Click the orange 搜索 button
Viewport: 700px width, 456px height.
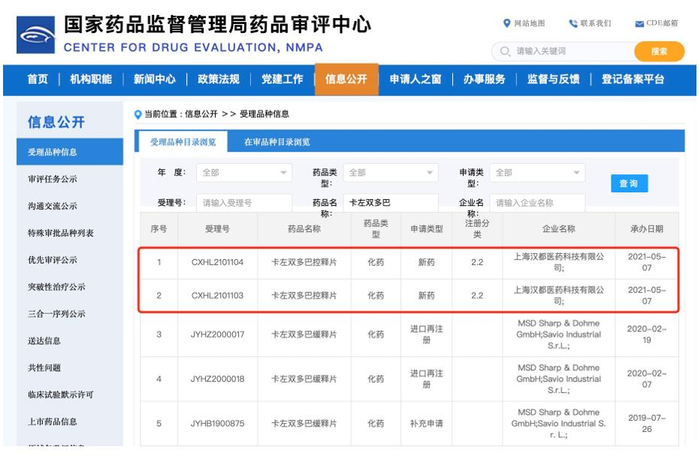click(659, 51)
